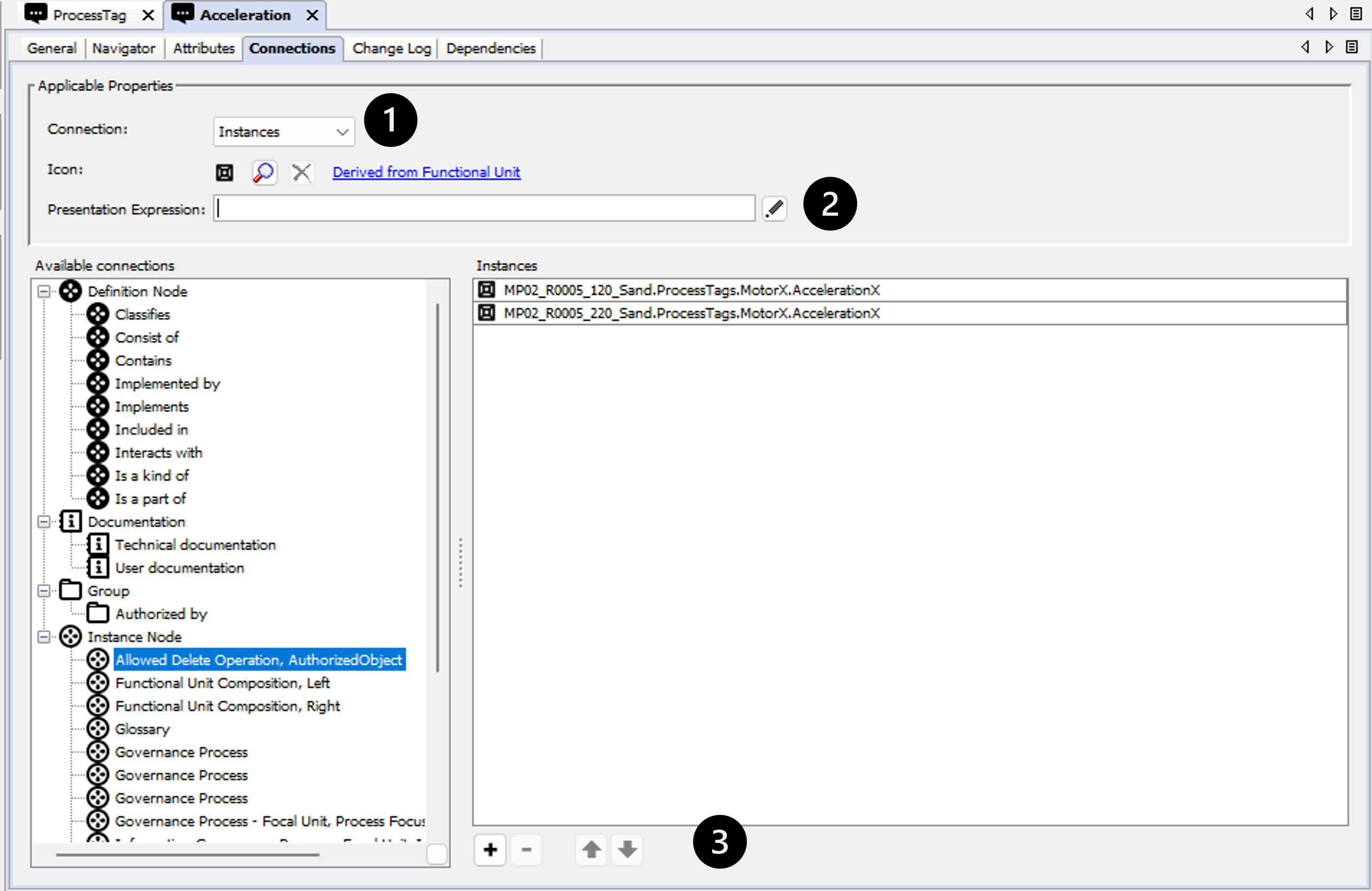Click the X clear icon button
The width and height of the screenshot is (1372, 891).
(301, 173)
